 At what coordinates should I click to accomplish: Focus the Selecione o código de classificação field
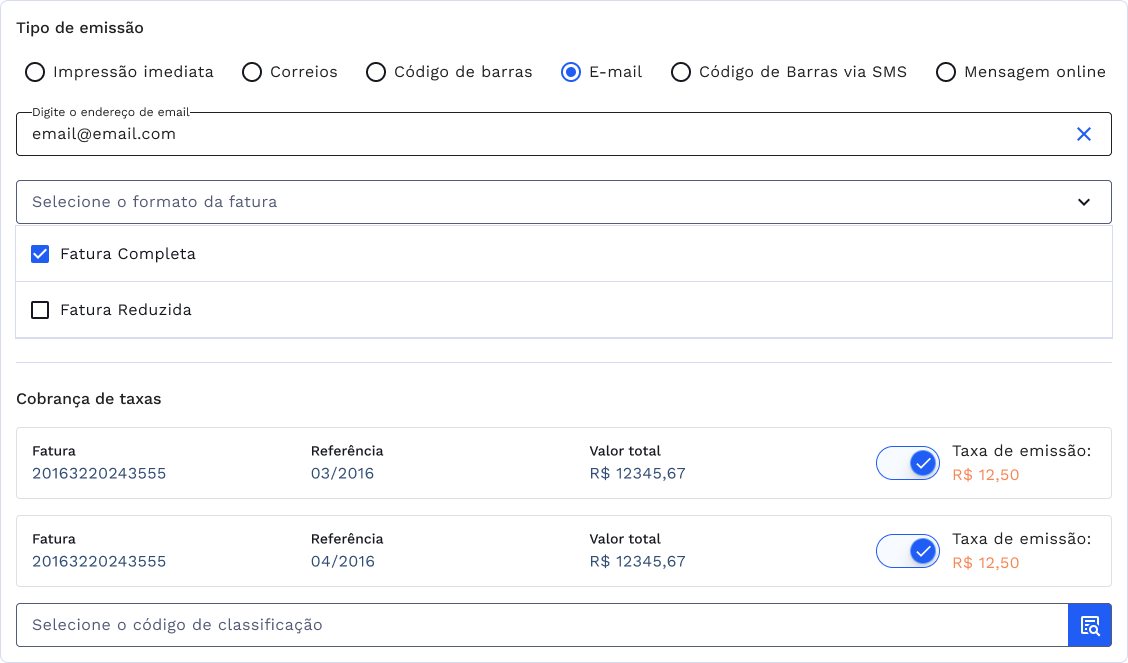point(540,625)
